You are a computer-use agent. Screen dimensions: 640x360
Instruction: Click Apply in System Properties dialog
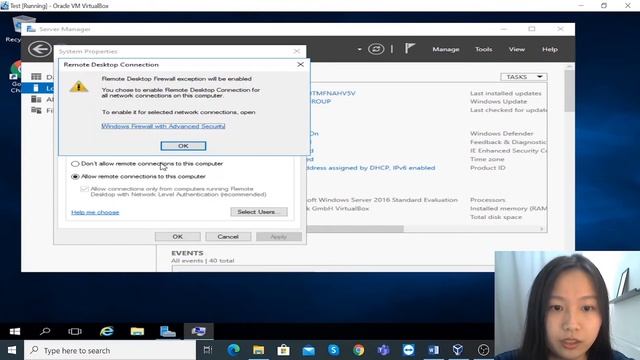279,236
